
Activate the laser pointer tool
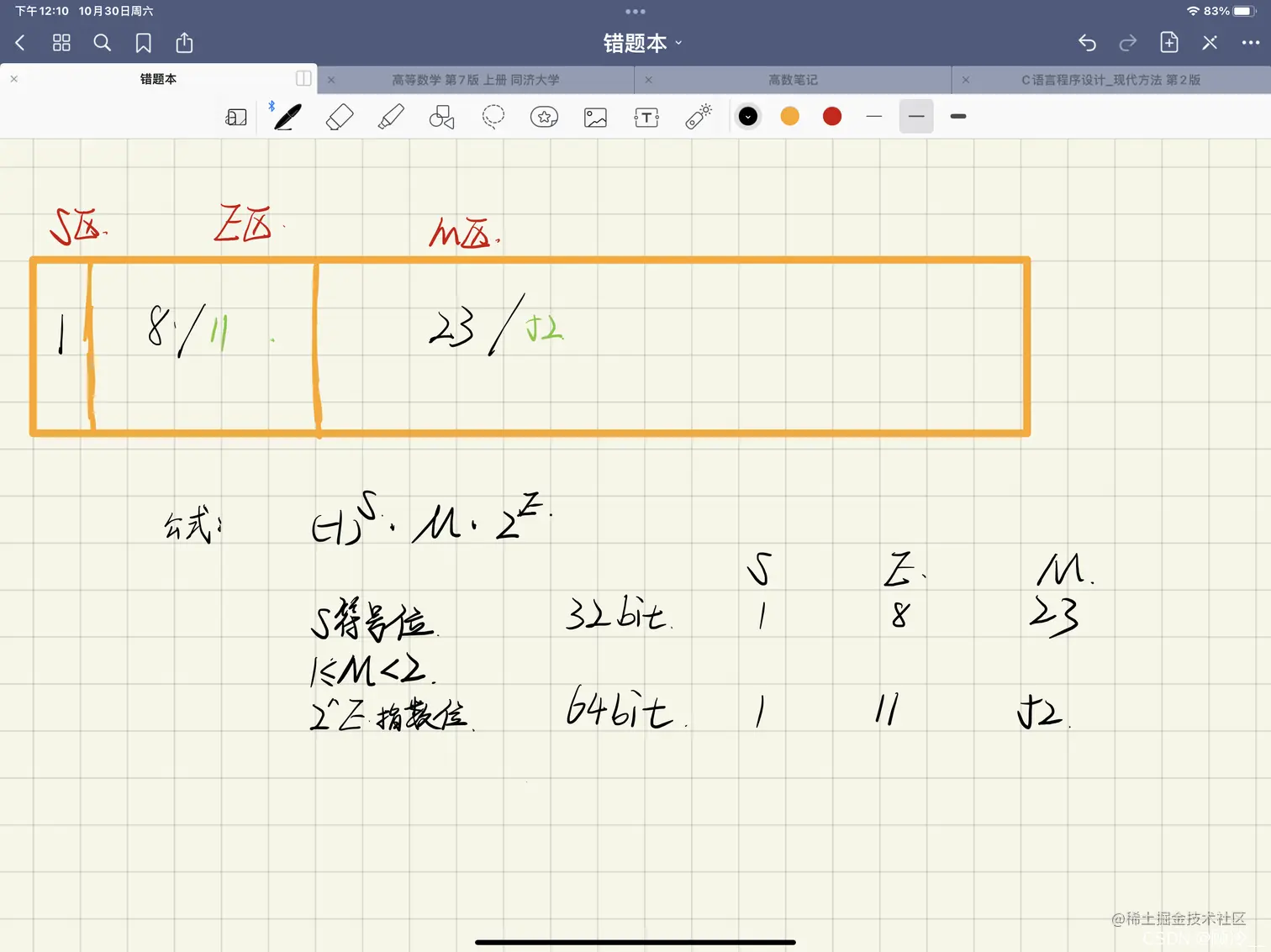(697, 117)
